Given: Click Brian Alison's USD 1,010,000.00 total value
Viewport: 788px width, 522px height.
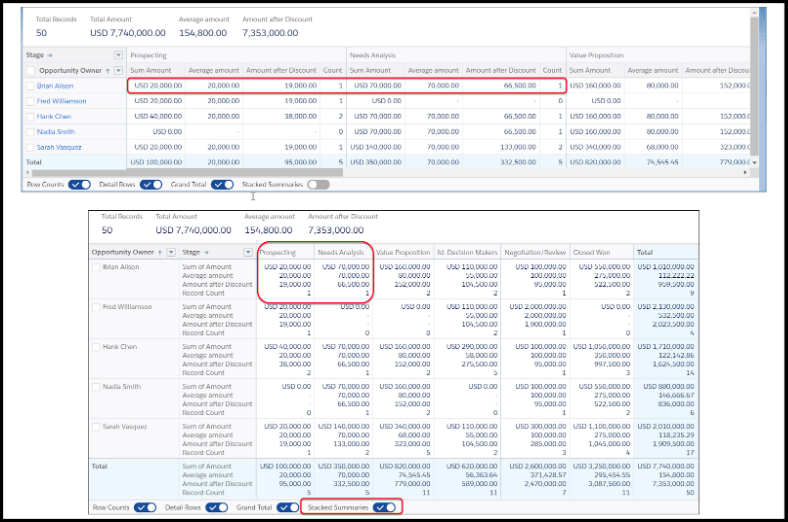Looking at the screenshot, I should click(666, 267).
